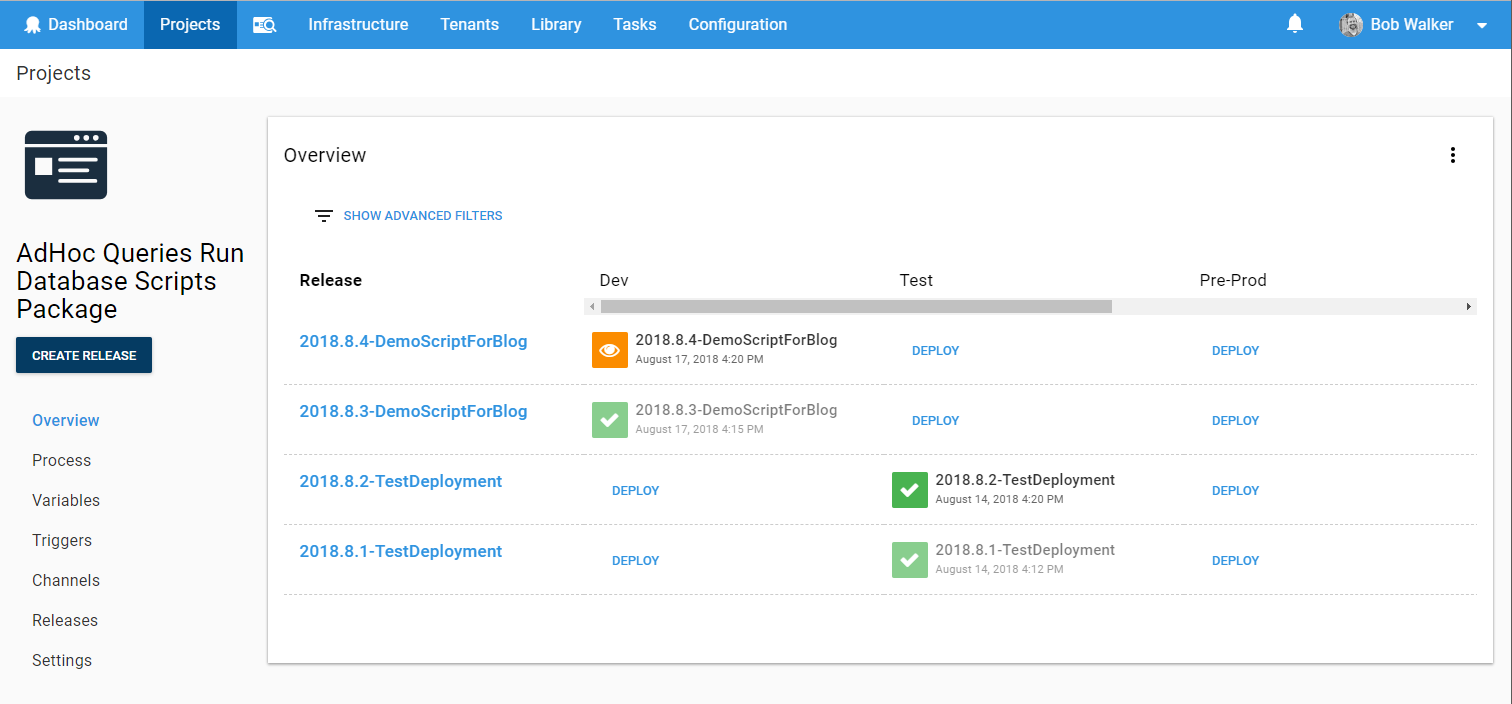Viewport: 1512px width, 704px height.
Task: Click green checkmark icon for 2018.8.2-TestDeployment
Action: click(x=909, y=490)
